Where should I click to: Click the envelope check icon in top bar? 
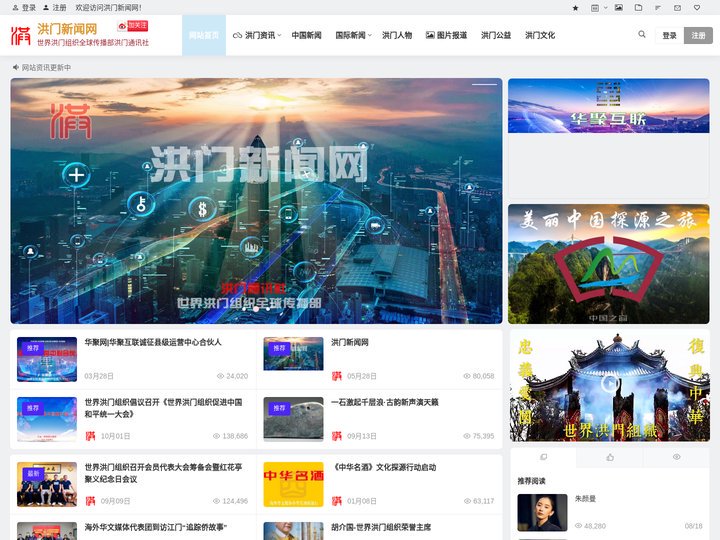click(x=677, y=8)
